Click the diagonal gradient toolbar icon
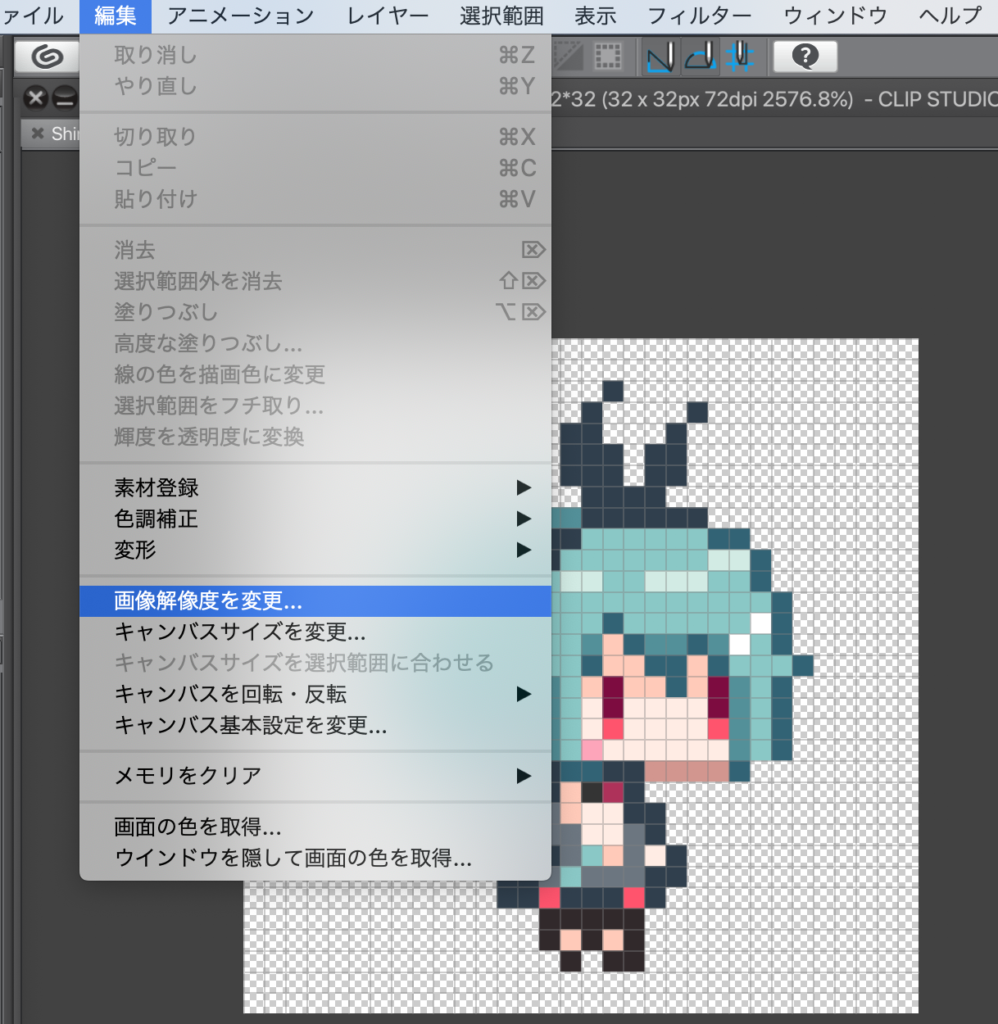 [x=568, y=57]
